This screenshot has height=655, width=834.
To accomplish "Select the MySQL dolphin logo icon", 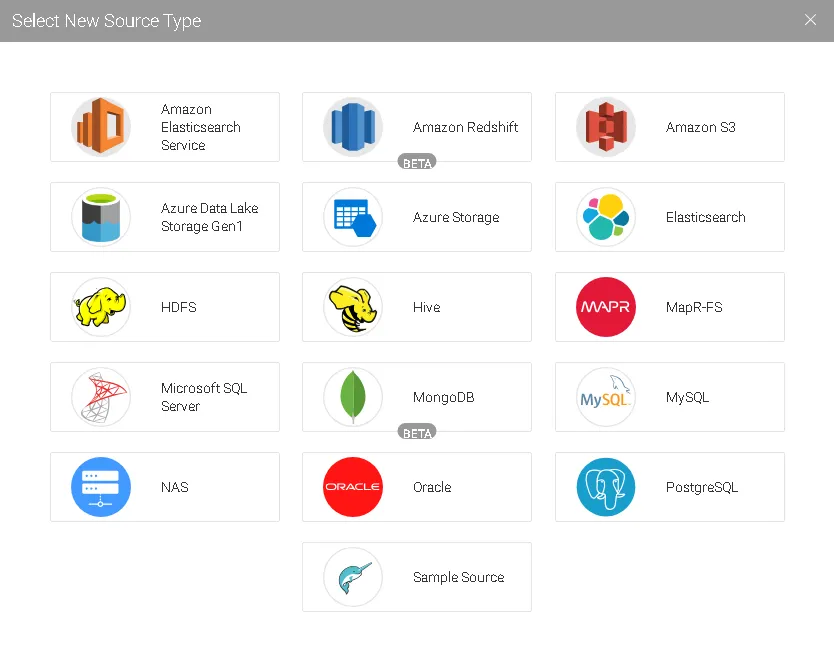I will tap(606, 397).
